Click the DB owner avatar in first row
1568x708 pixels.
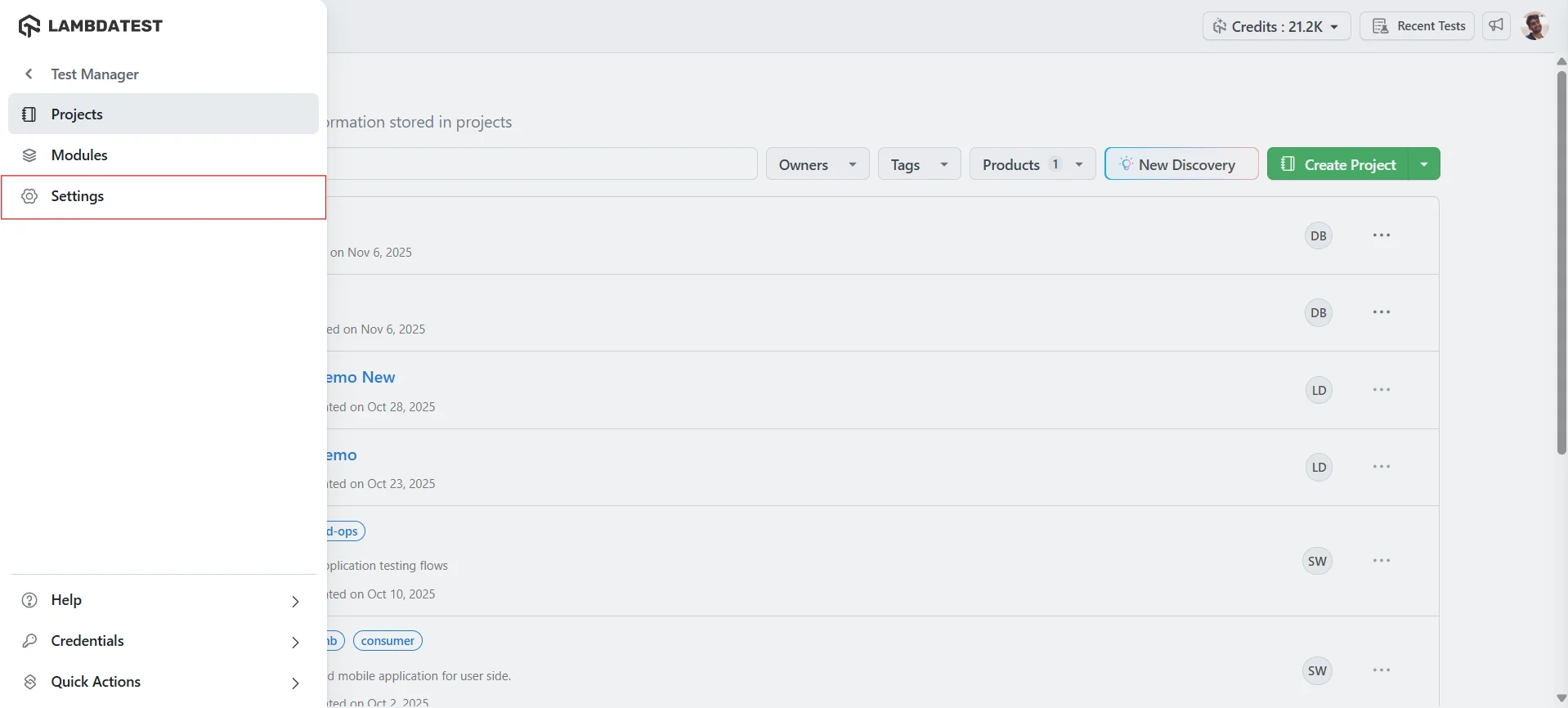[x=1318, y=236]
